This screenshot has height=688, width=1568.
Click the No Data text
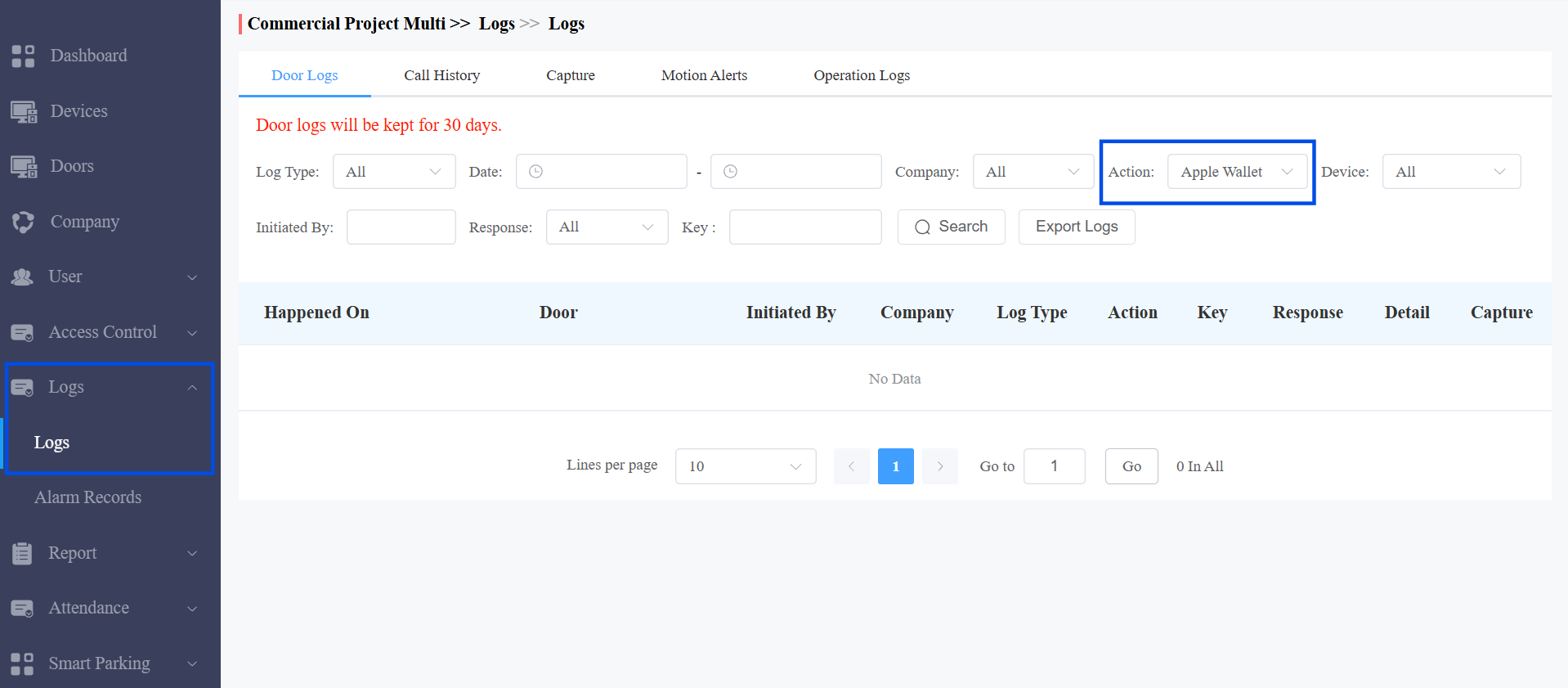click(x=895, y=379)
